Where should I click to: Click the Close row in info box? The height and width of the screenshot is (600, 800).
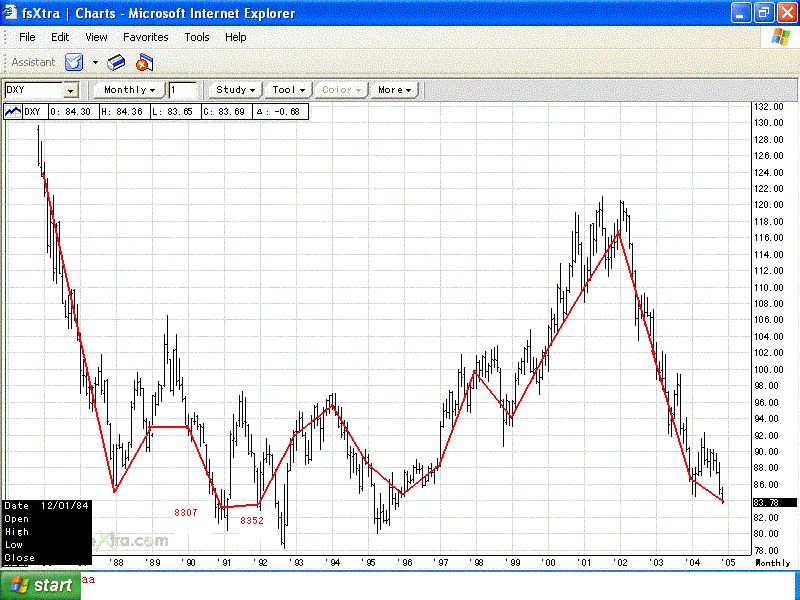(x=20, y=558)
